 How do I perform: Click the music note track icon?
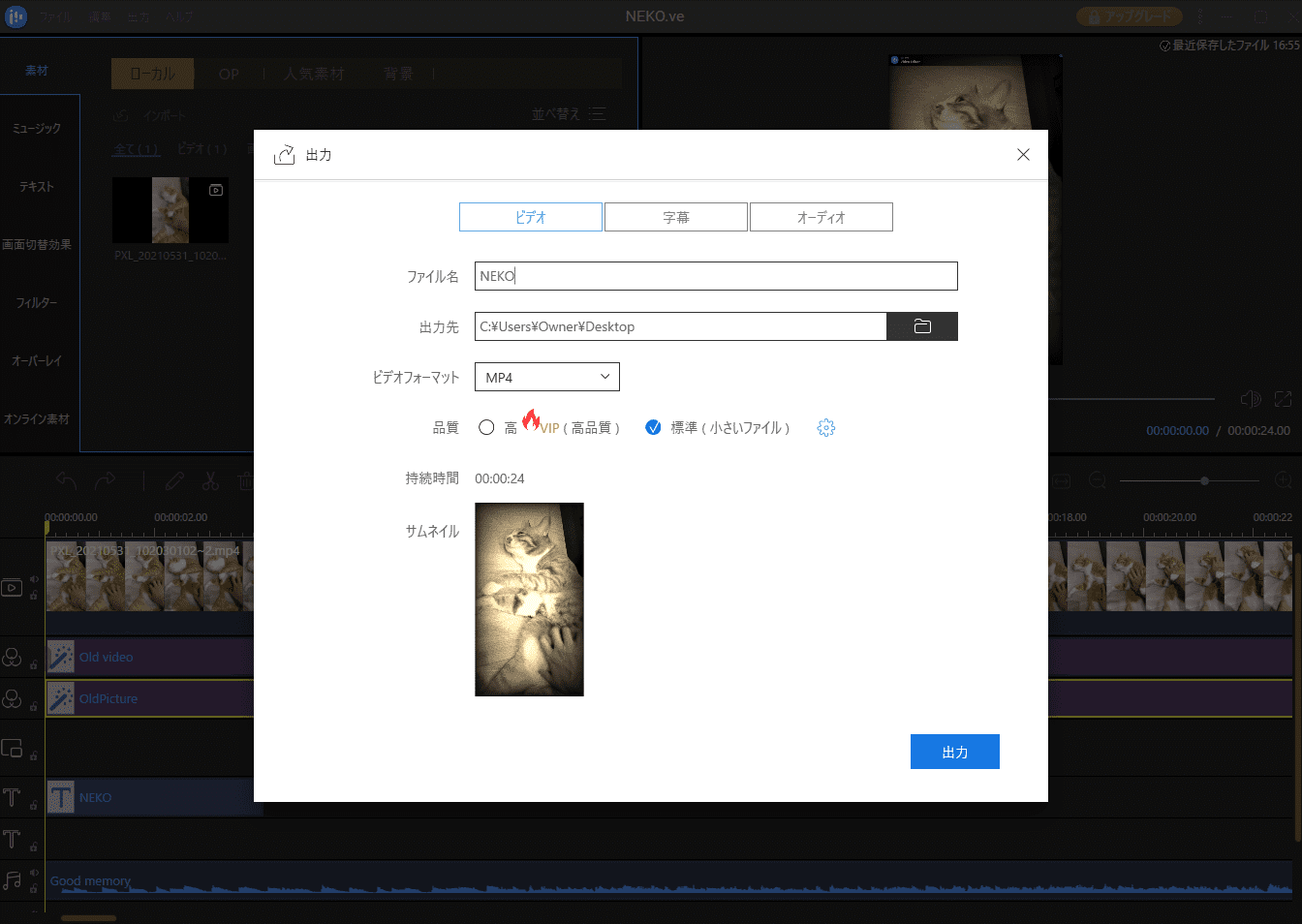12,880
